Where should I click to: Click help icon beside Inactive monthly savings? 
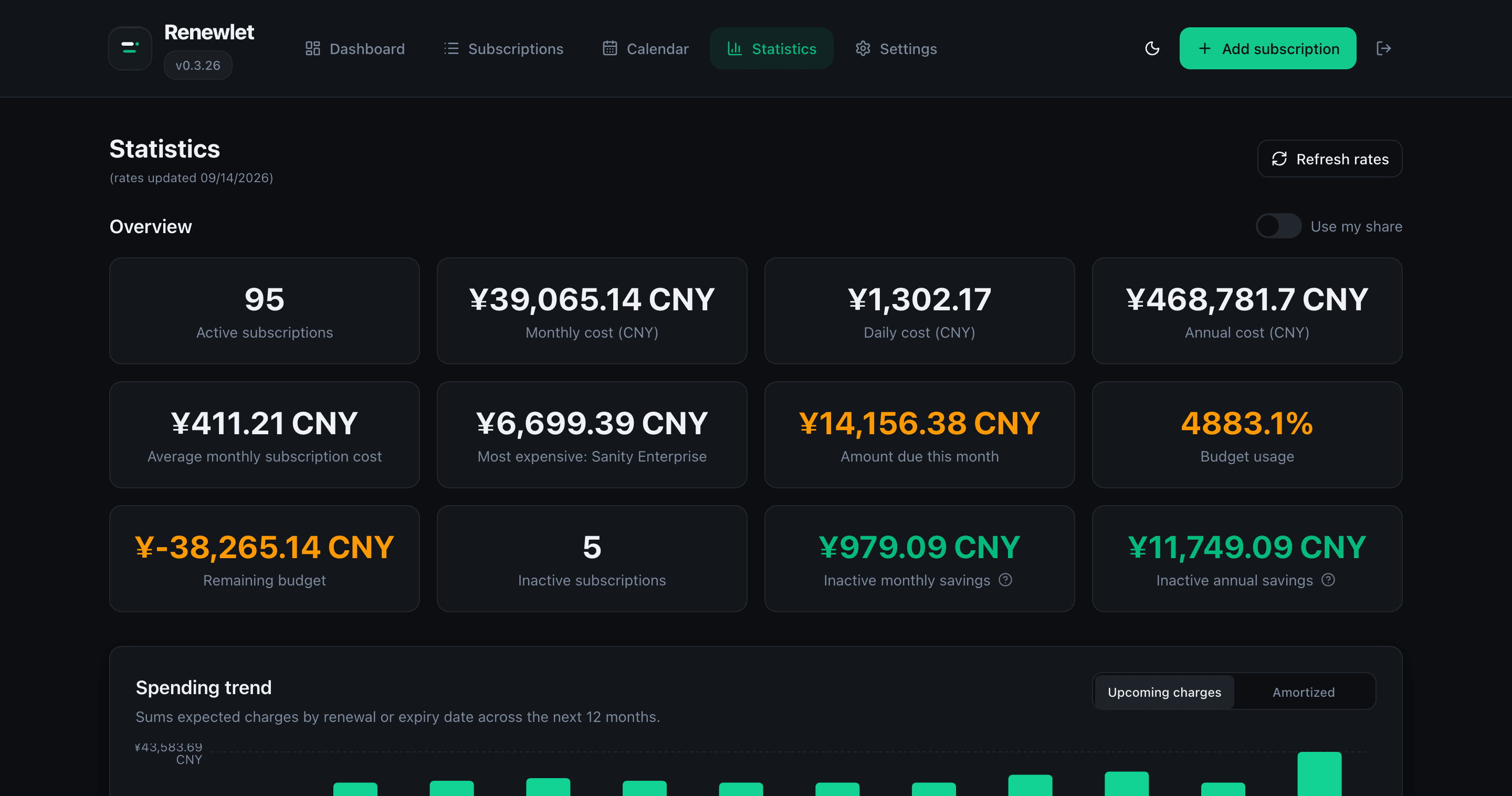1005,579
